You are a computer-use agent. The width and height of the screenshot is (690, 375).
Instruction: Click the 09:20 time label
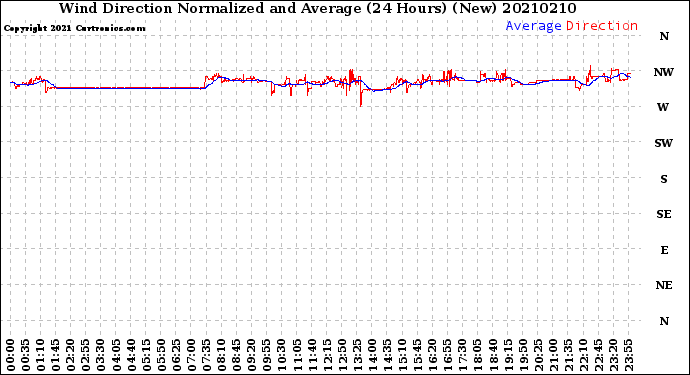252,355
